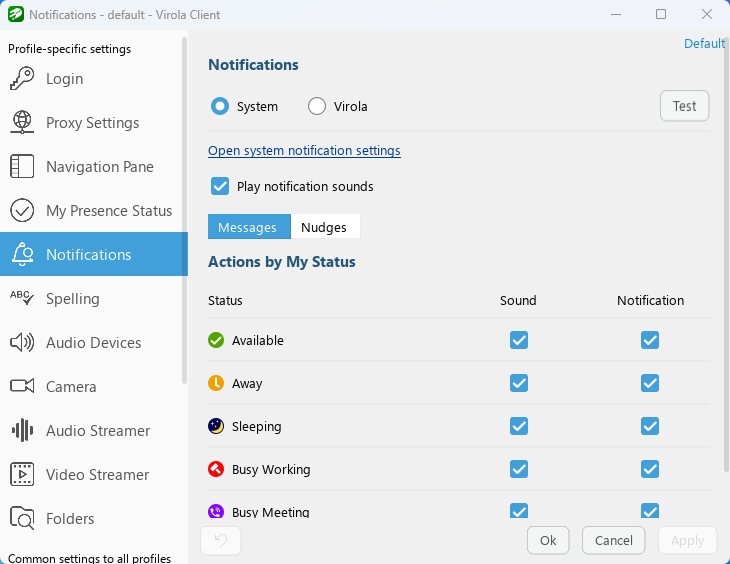Image resolution: width=730 pixels, height=564 pixels.
Task: Click the Cancel button
Action: click(614, 540)
